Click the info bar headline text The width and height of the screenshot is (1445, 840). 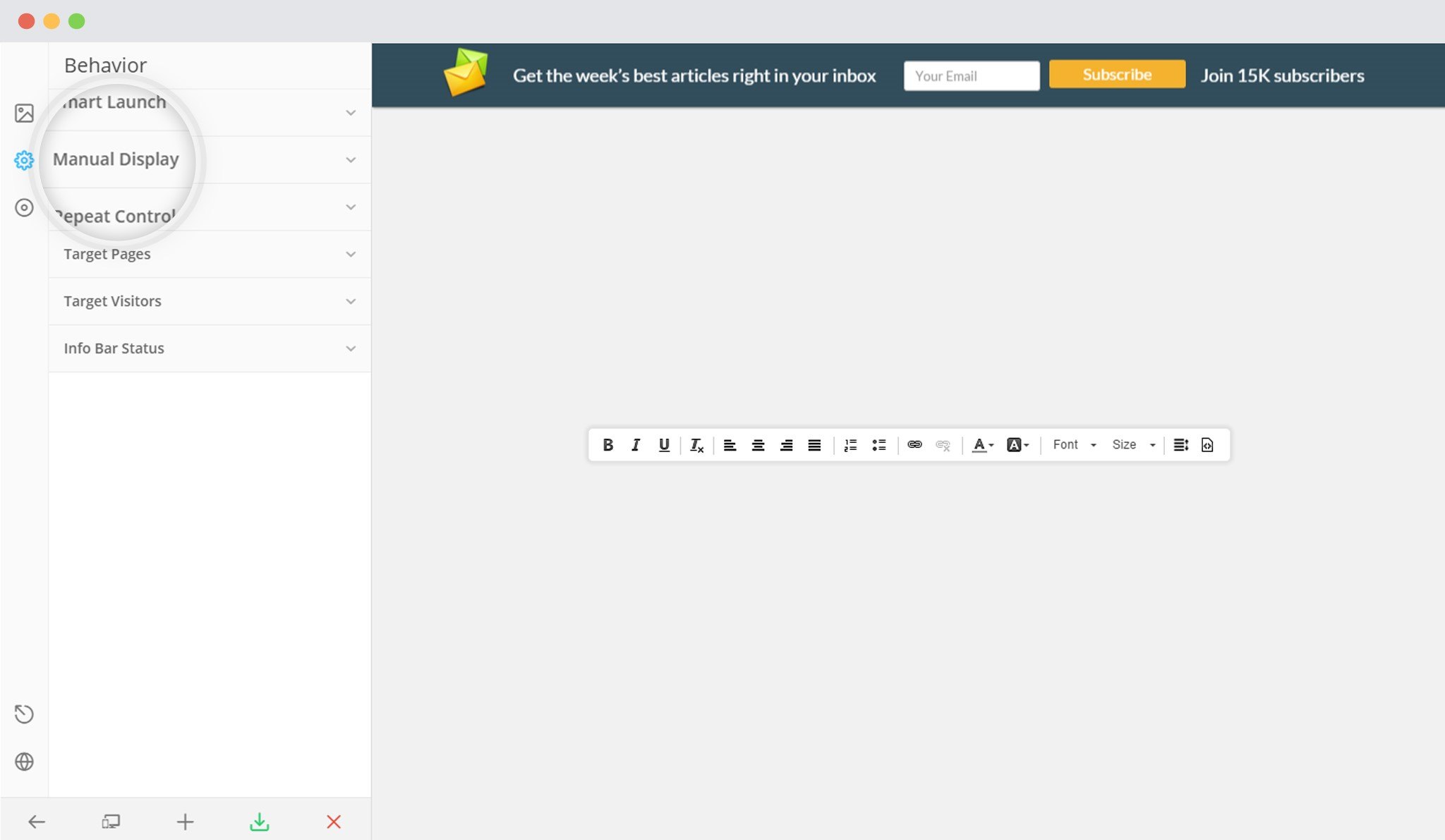click(694, 75)
